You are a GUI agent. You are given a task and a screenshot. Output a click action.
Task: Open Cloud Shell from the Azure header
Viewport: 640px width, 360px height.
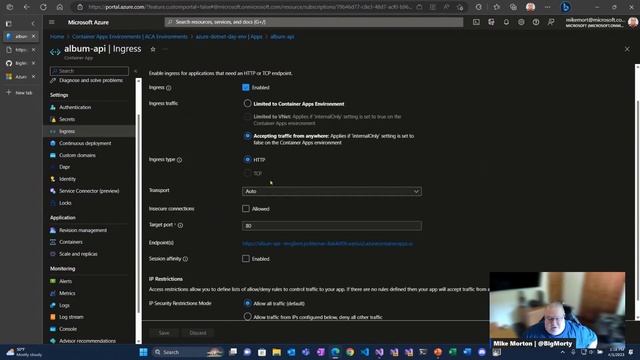(x=476, y=22)
